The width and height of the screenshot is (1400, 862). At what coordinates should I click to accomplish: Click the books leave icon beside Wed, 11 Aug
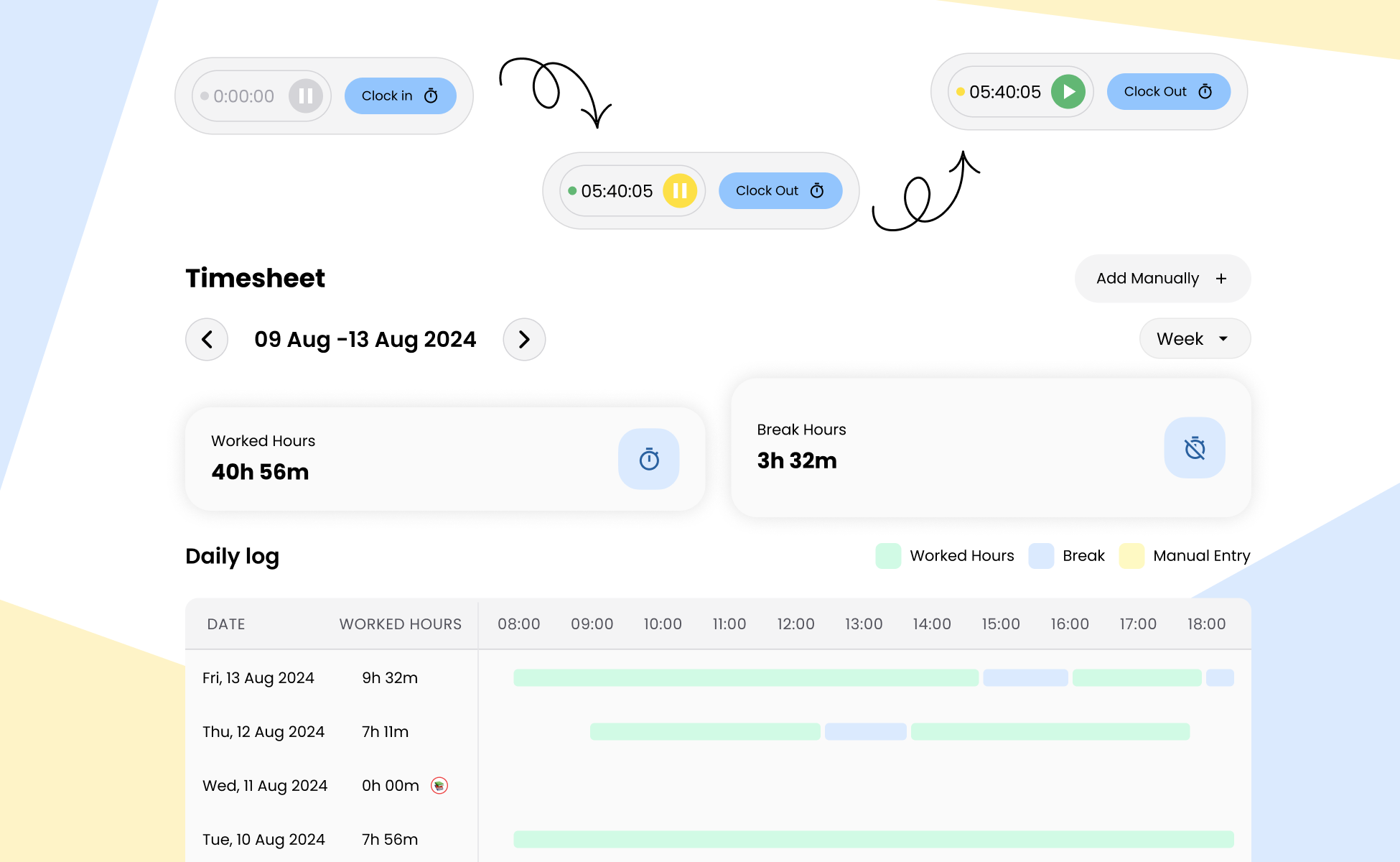pyautogui.click(x=439, y=785)
